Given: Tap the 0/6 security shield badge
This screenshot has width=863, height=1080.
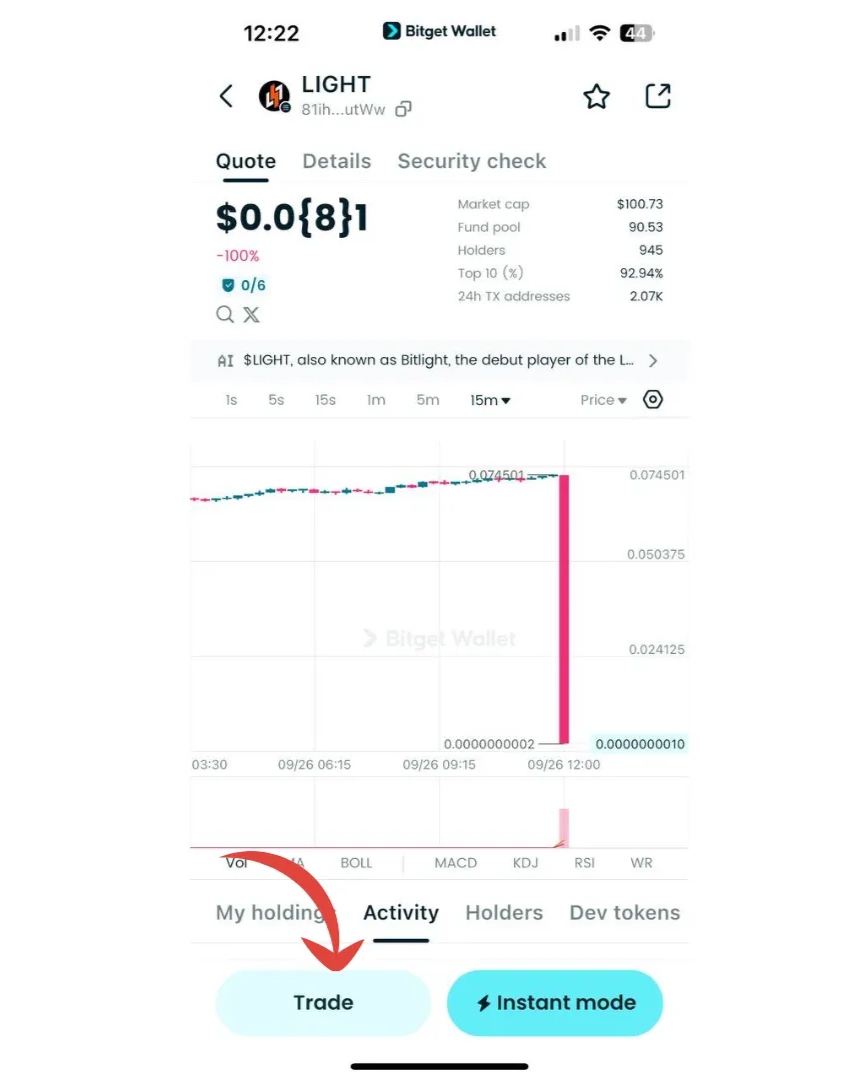Looking at the screenshot, I should [244, 285].
